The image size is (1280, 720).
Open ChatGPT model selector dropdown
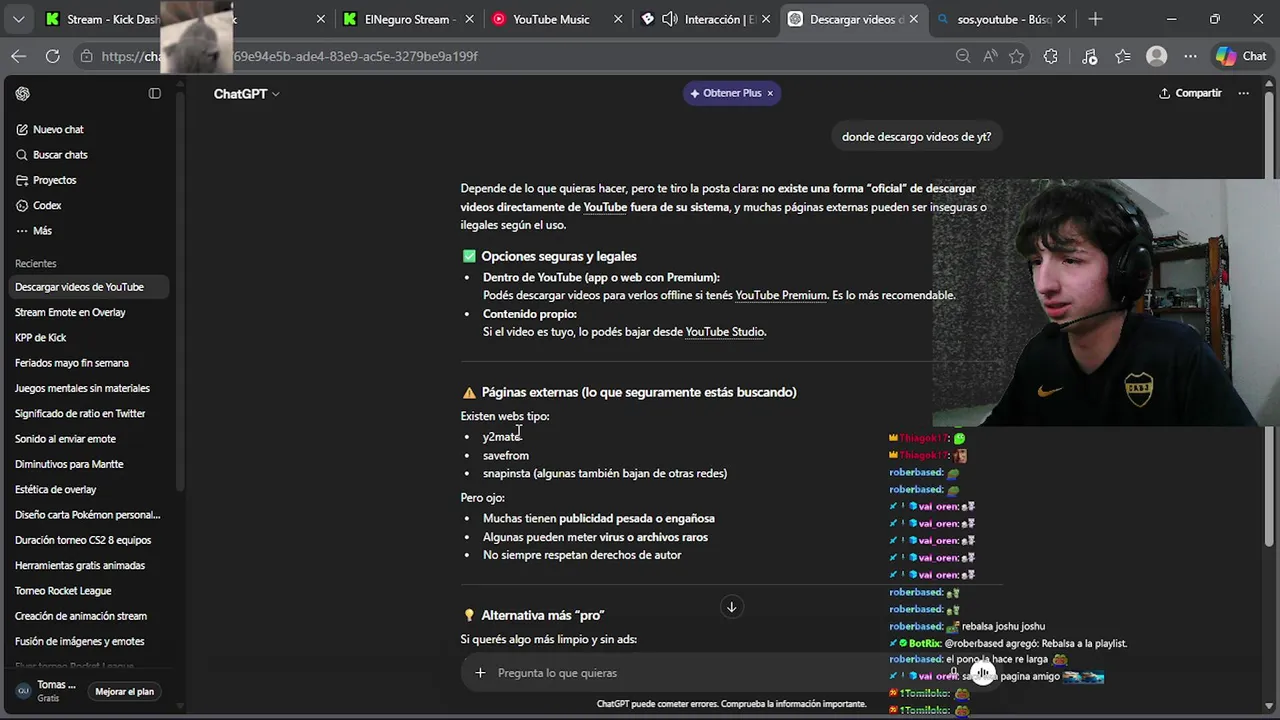tap(246, 93)
